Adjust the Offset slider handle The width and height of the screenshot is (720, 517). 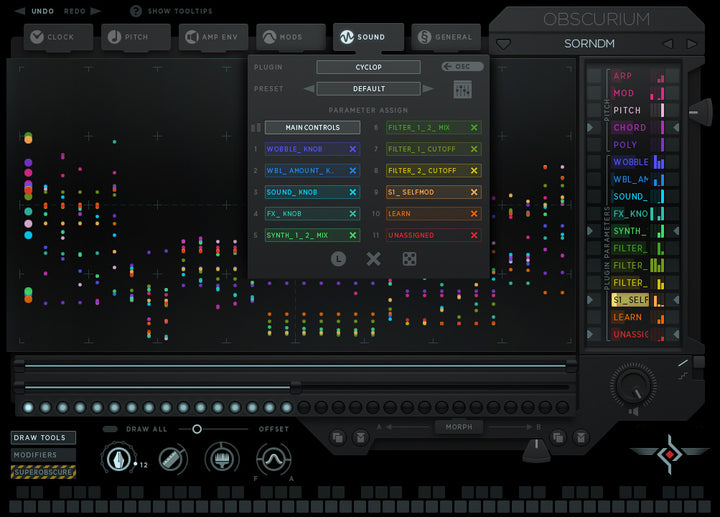pos(197,429)
